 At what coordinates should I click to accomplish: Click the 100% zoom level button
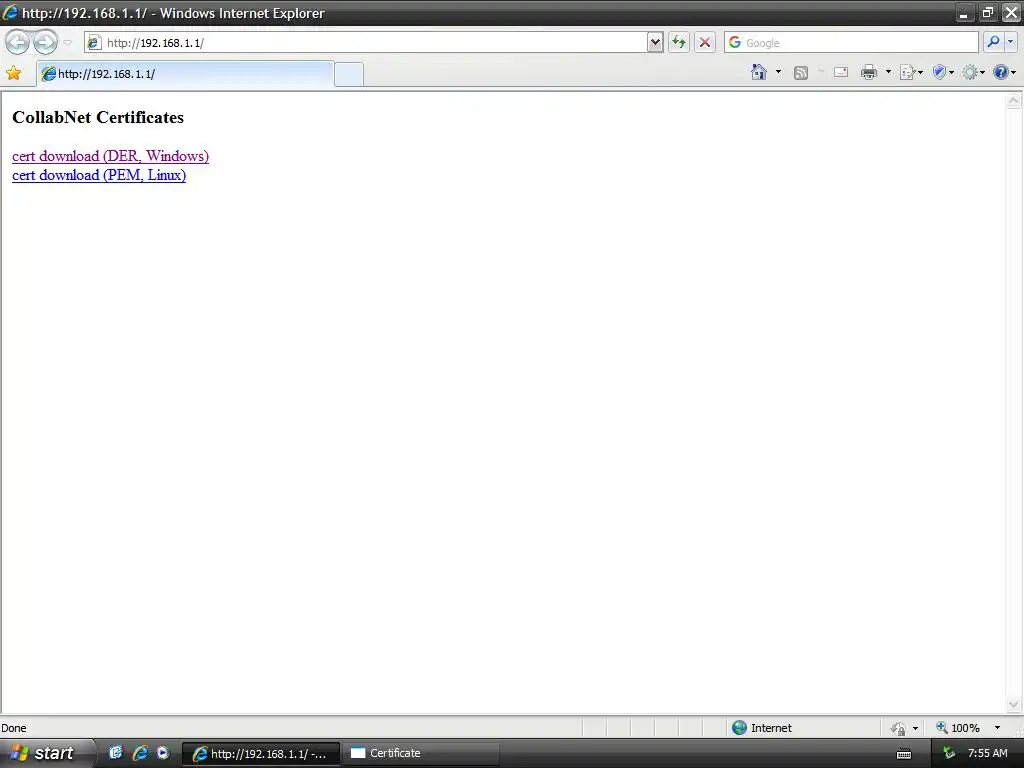pyautogui.click(x=958, y=728)
